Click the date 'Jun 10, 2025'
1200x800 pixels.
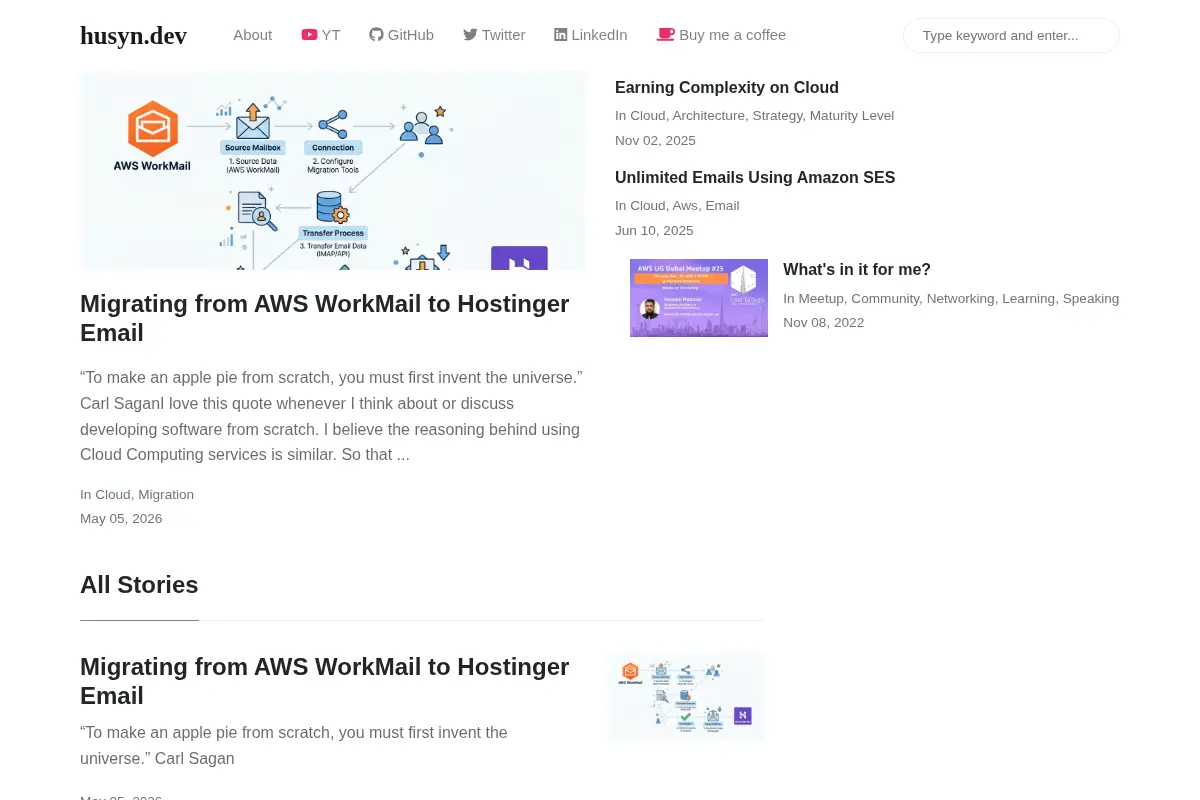(654, 230)
